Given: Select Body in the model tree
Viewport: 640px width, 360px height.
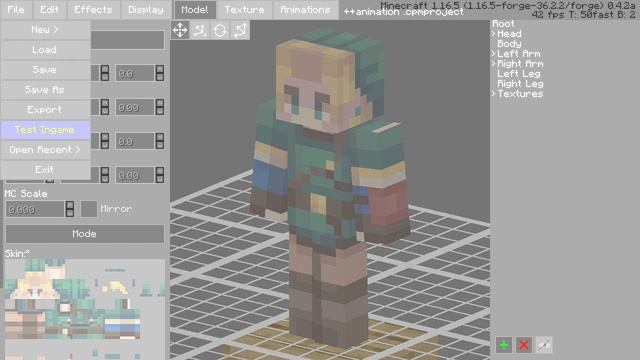Looking at the screenshot, I should click(509, 44).
